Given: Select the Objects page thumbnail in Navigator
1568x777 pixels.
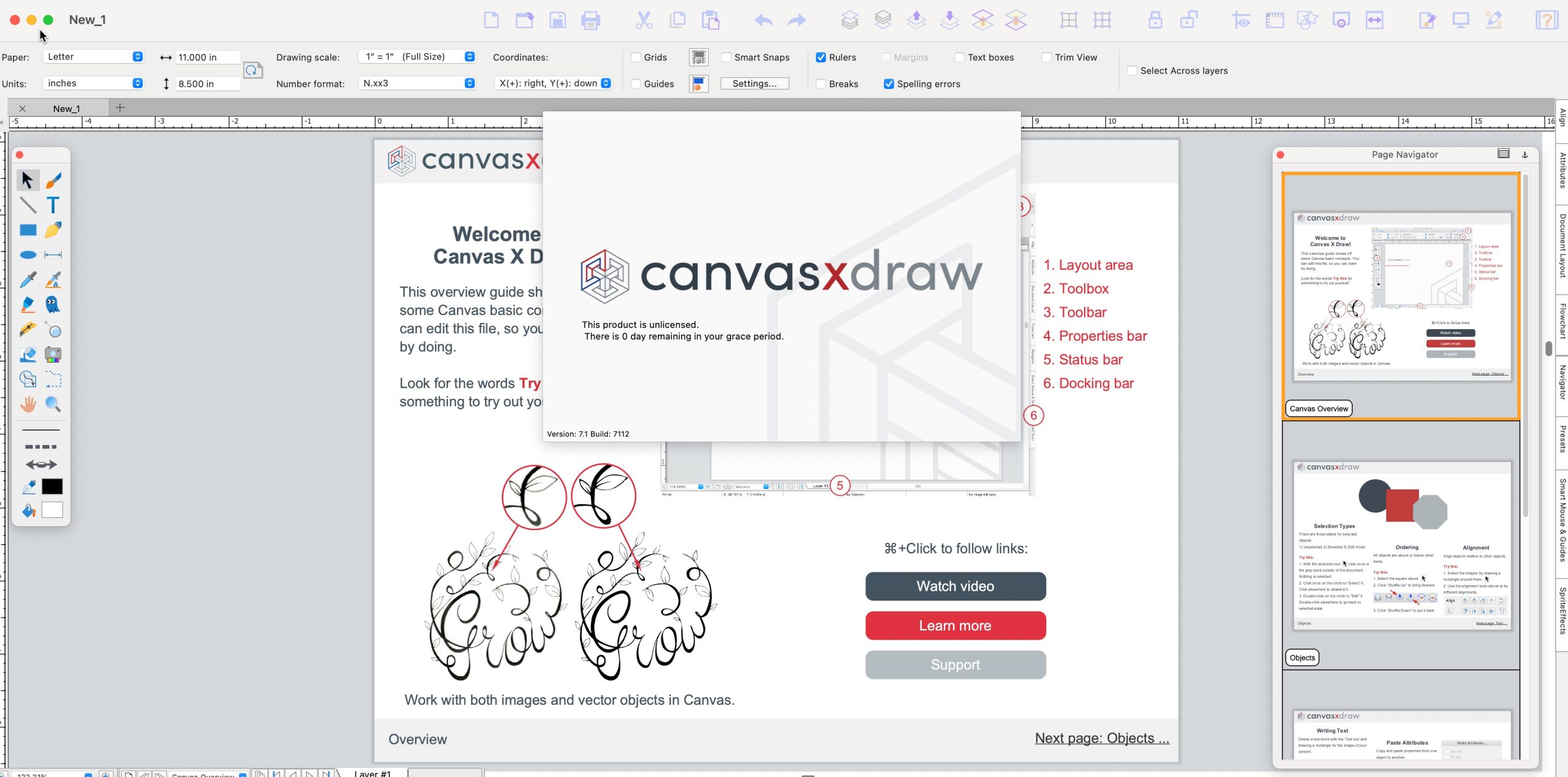Looking at the screenshot, I should coord(1401,545).
